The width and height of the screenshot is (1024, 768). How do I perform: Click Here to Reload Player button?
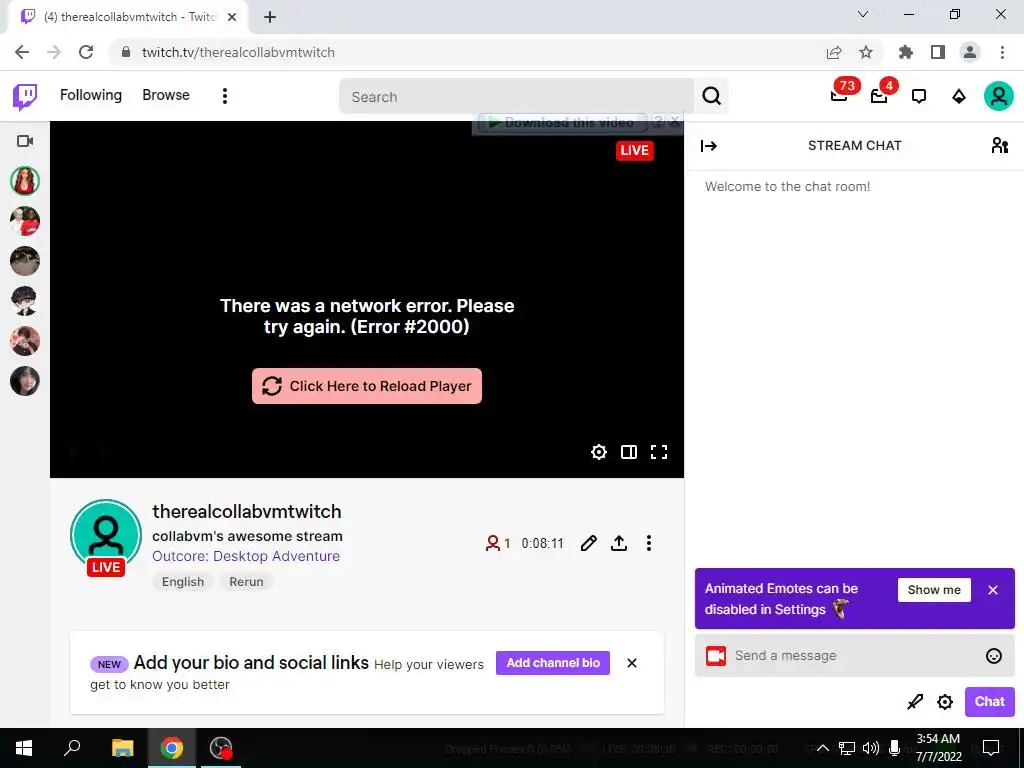(367, 386)
